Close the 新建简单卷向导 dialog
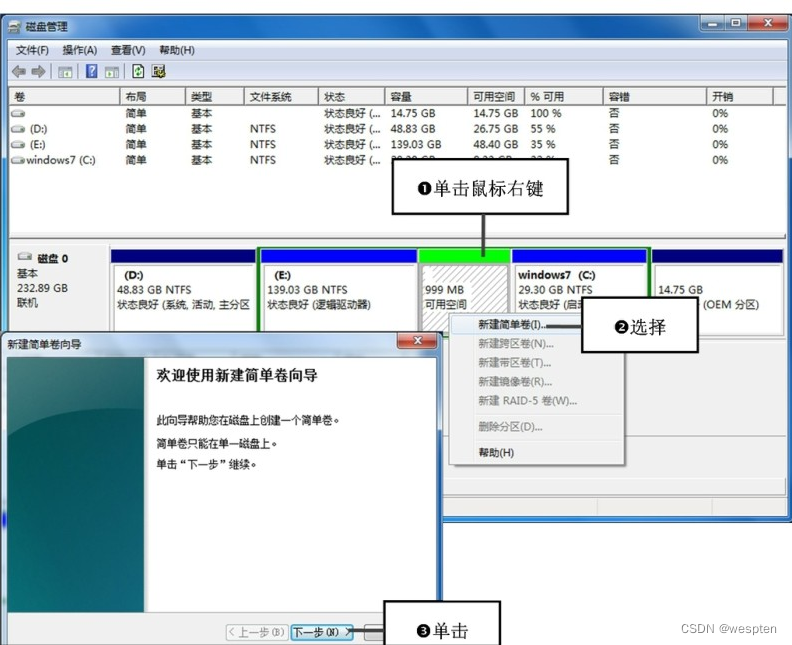This screenshot has height=645, width=792. tap(417, 340)
